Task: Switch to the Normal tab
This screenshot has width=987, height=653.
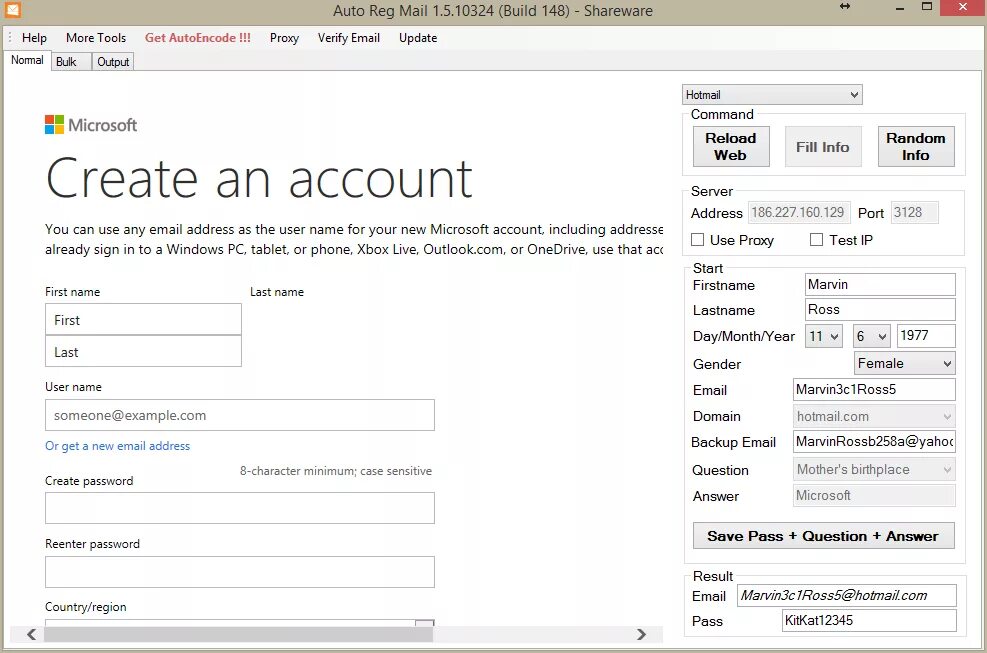Action: 27,60
